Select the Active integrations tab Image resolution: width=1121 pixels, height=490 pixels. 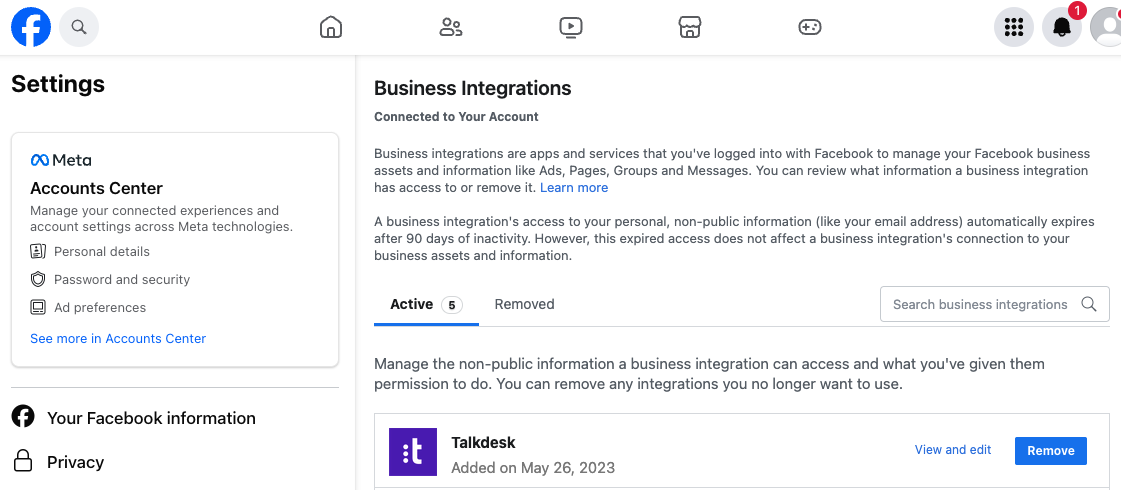[x=426, y=305]
